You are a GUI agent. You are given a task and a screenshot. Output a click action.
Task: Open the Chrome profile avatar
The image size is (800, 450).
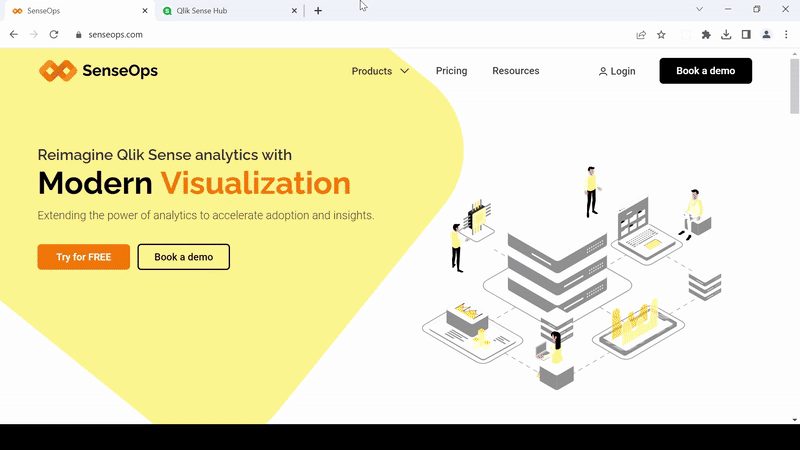766,35
